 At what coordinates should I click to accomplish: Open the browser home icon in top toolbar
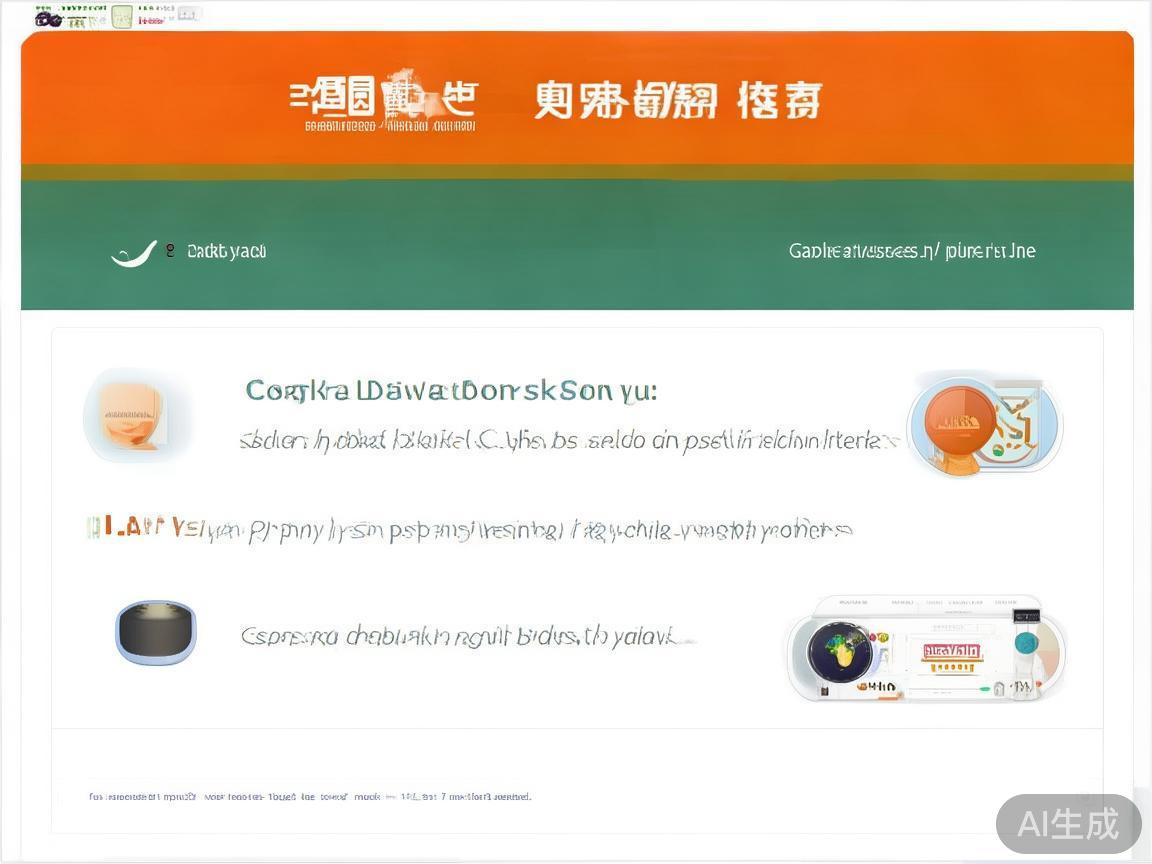120,16
